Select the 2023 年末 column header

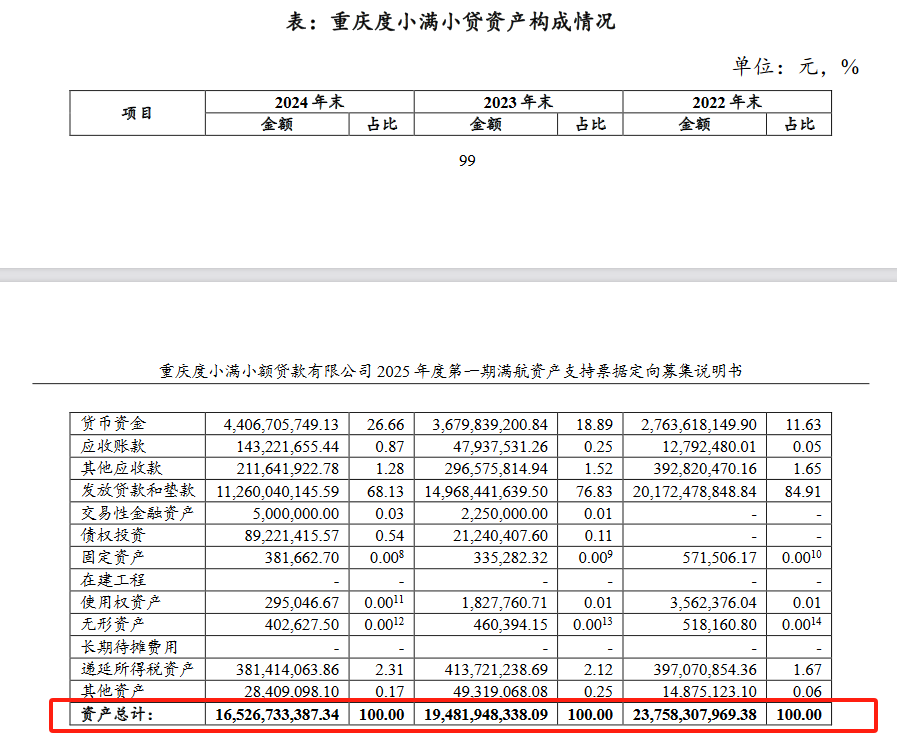[518, 102]
